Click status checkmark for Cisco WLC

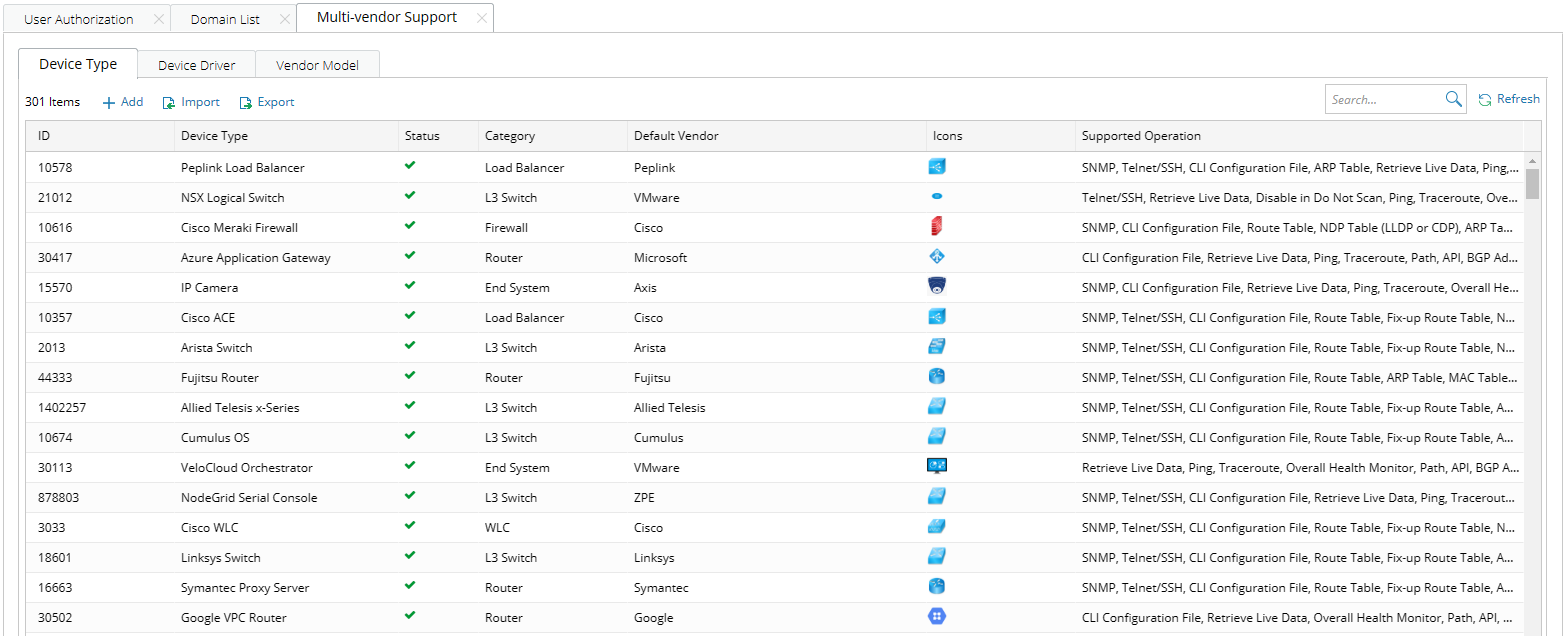410,526
